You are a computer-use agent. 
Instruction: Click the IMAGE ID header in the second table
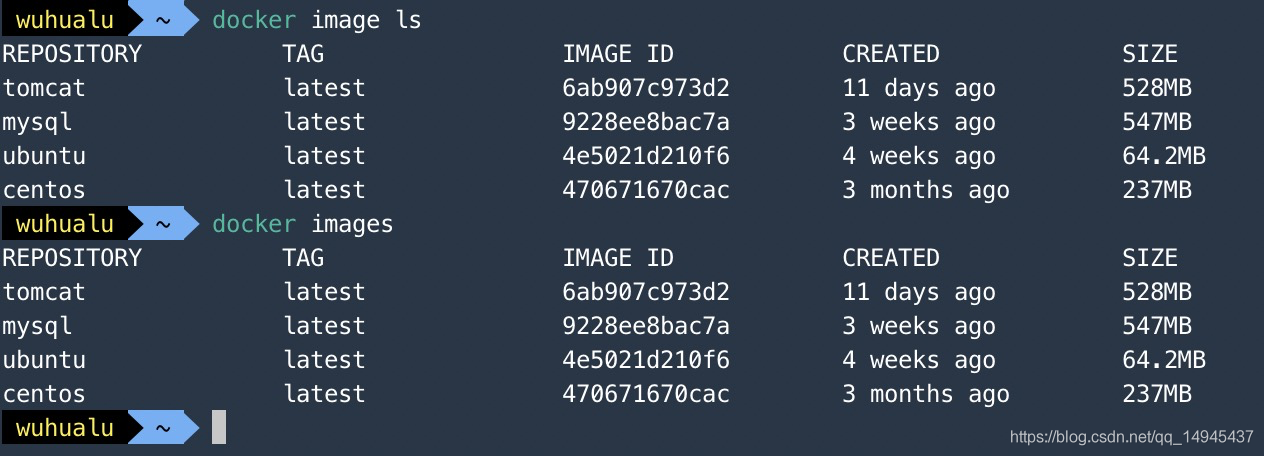(618, 258)
